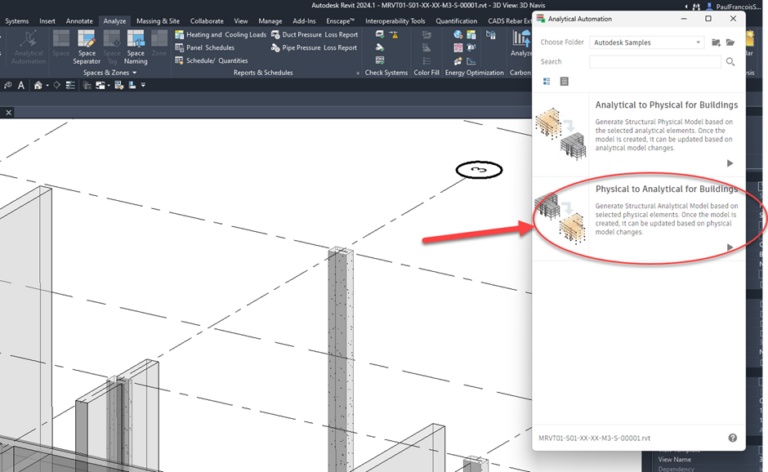Viewport: 768px width, 472px height.
Task: Customize Quick Access Toolbar dropdown arrow
Action: [x=143, y=85]
